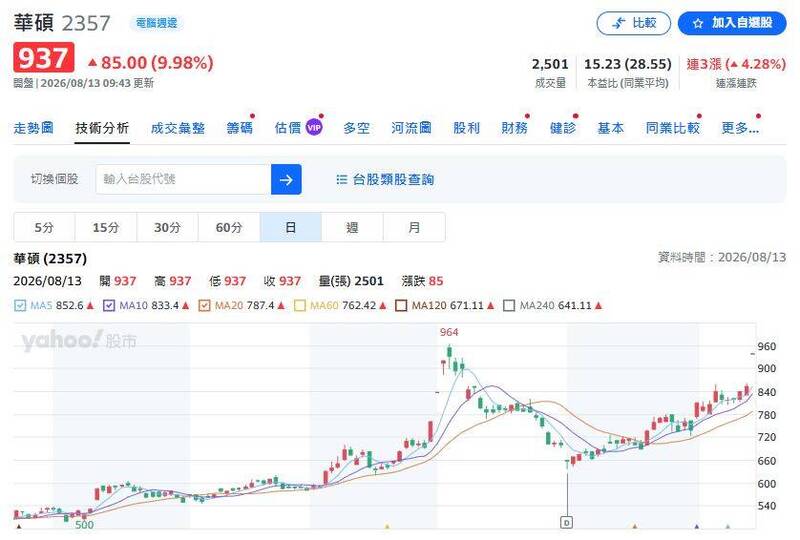Enable the MA60 checkbox
Viewport: 800px width, 540px height.
[x=300, y=306]
